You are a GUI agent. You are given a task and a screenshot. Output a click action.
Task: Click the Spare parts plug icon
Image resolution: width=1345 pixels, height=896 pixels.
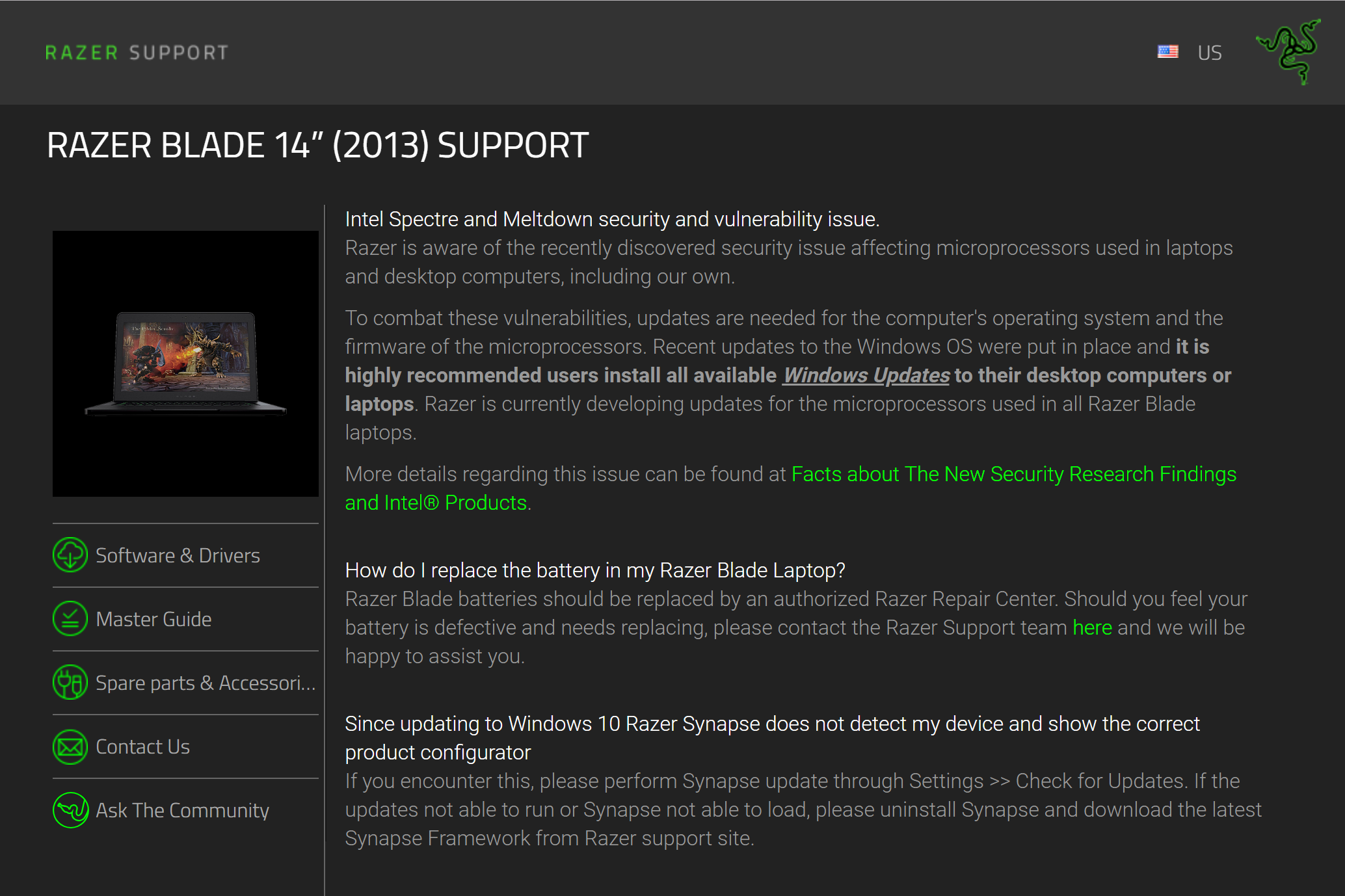click(70, 683)
